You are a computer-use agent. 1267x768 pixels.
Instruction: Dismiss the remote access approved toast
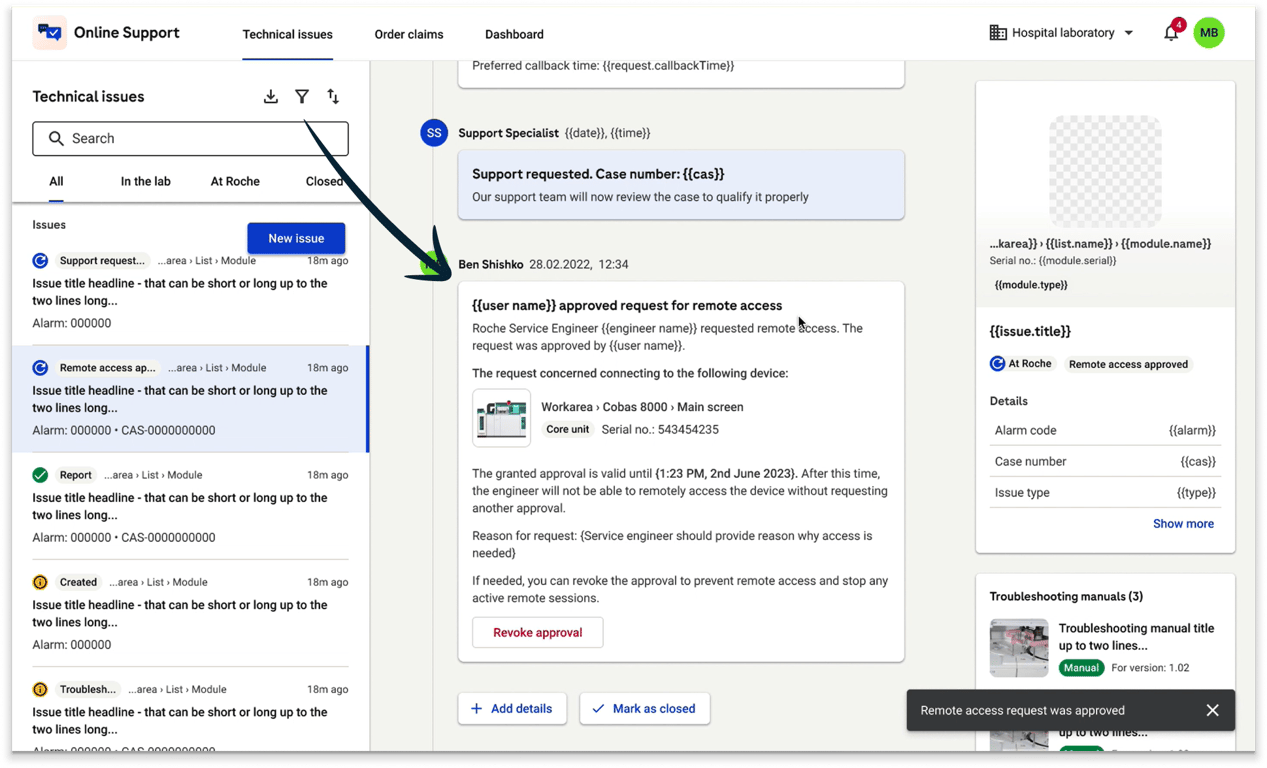(1212, 710)
